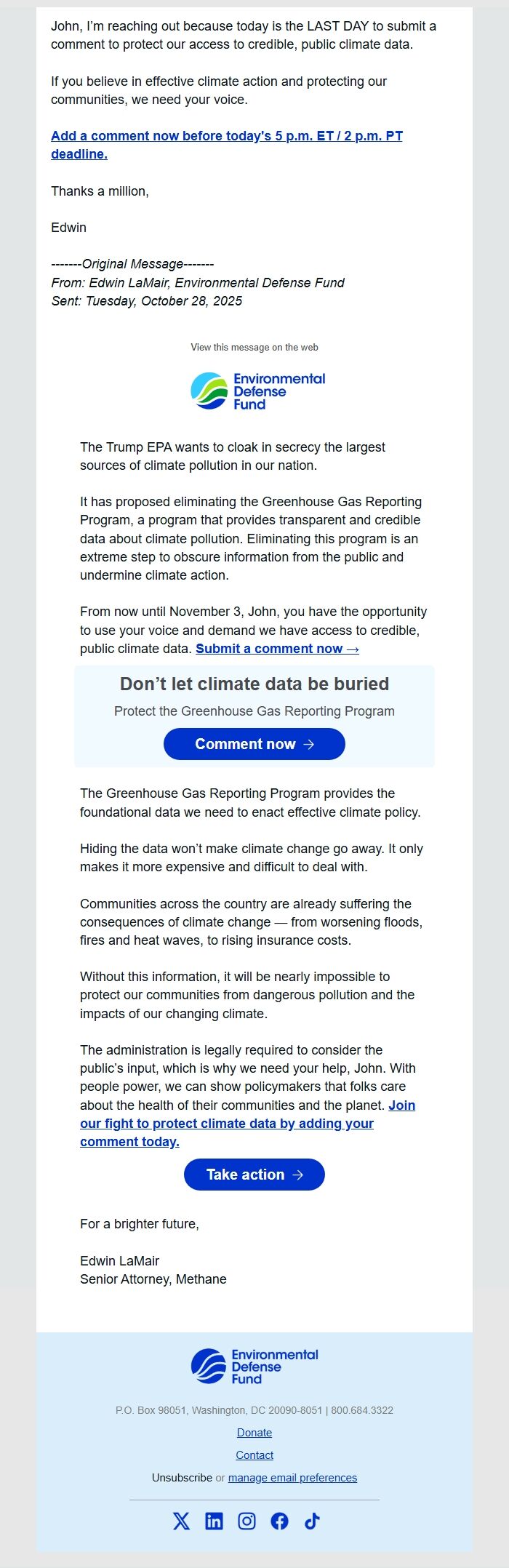
Task: Open the Contact page
Action: click(x=254, y=1455)
